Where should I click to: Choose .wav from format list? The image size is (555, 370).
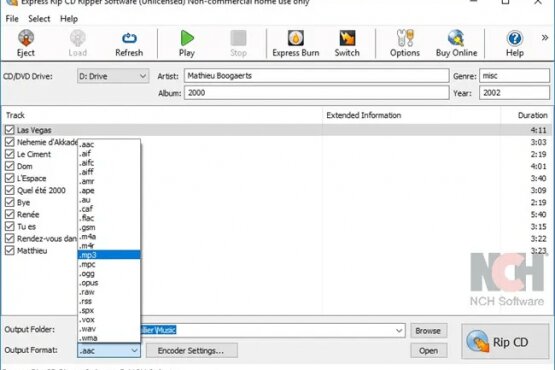click(x=109, y=329)
